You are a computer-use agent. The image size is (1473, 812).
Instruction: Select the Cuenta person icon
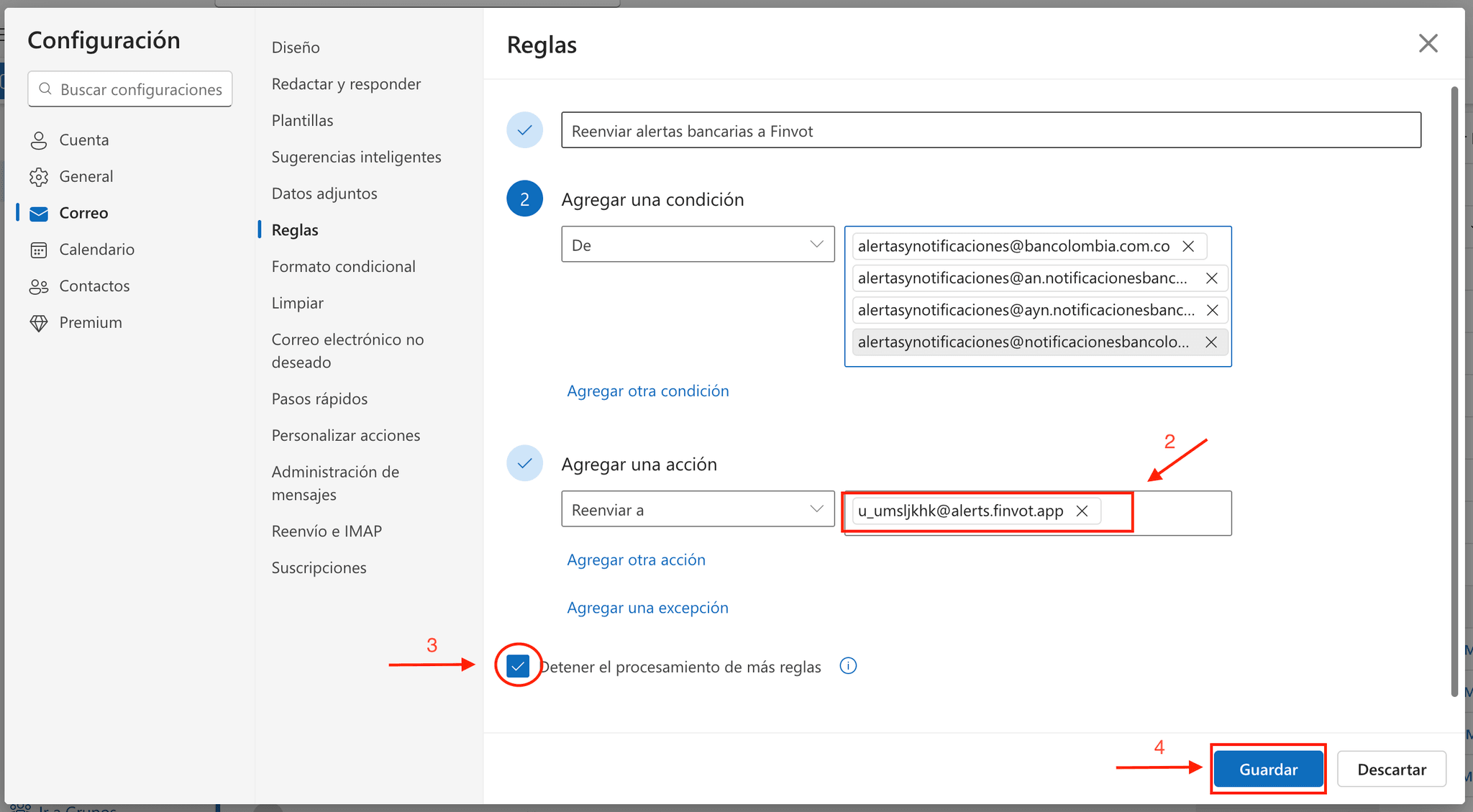click(39, 140)
